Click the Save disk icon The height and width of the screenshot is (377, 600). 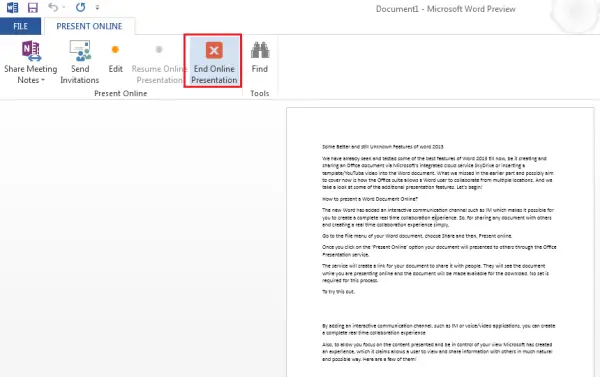[33, 8]
